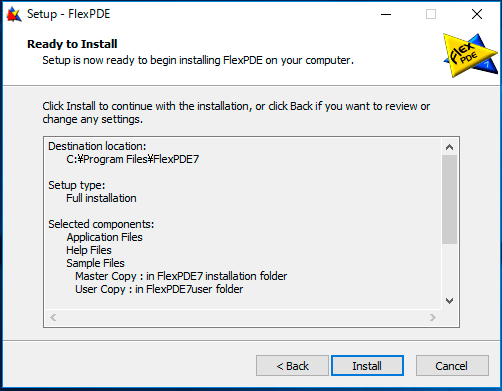Go back with the Back button

[292, 366]
